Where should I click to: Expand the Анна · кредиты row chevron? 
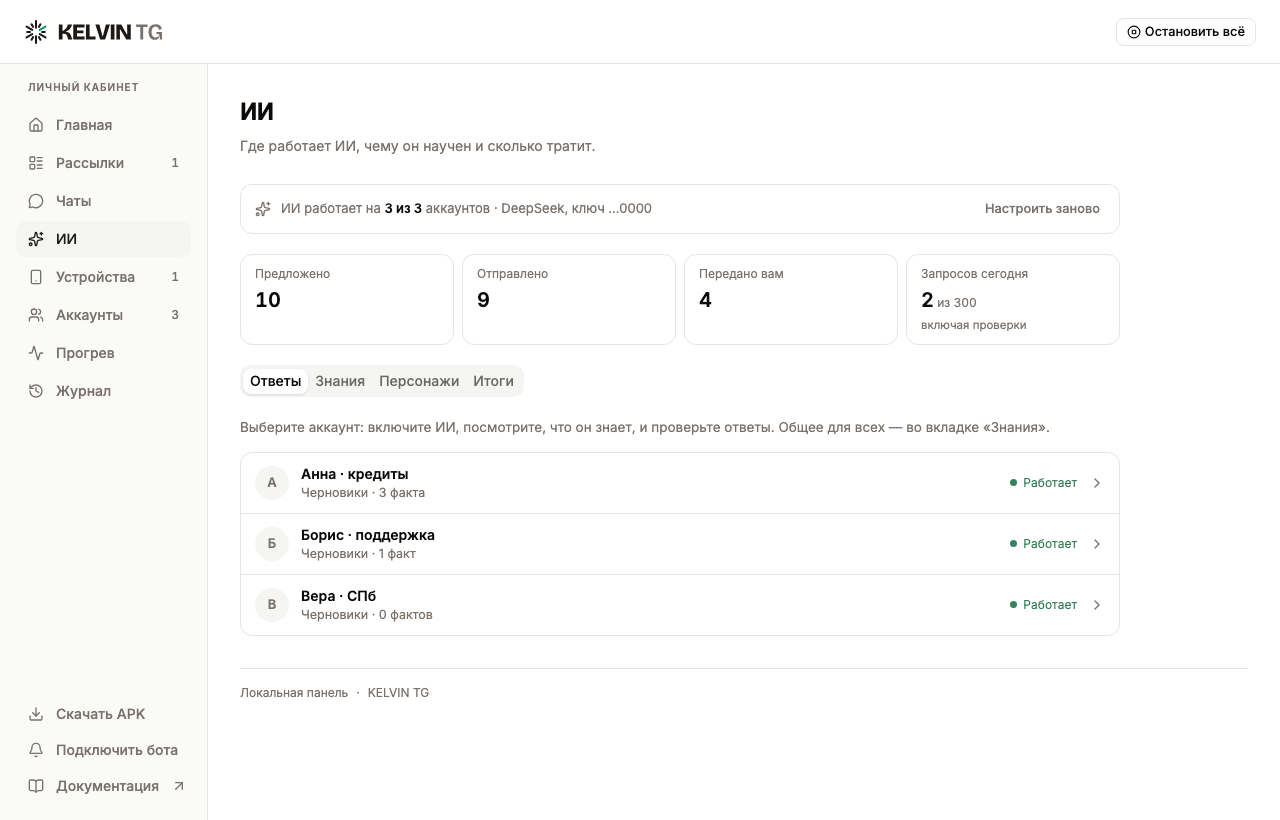pos(1097,483)
